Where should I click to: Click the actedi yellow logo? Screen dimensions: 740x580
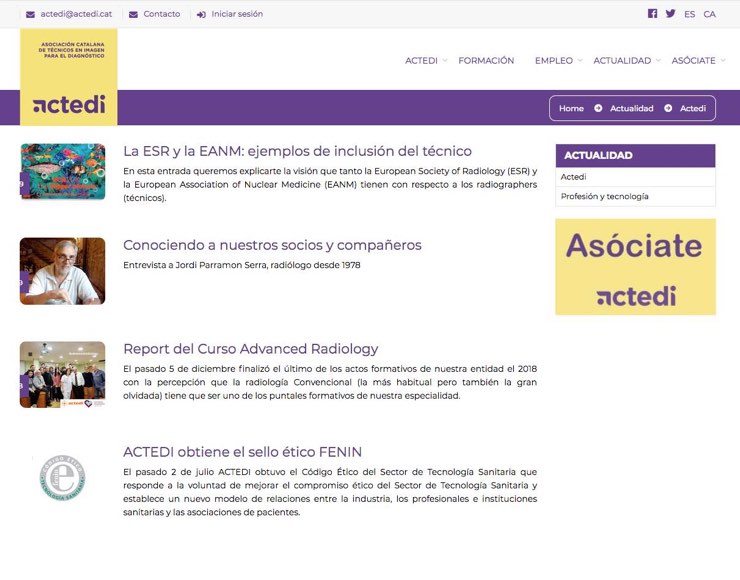tap(69, 77)
